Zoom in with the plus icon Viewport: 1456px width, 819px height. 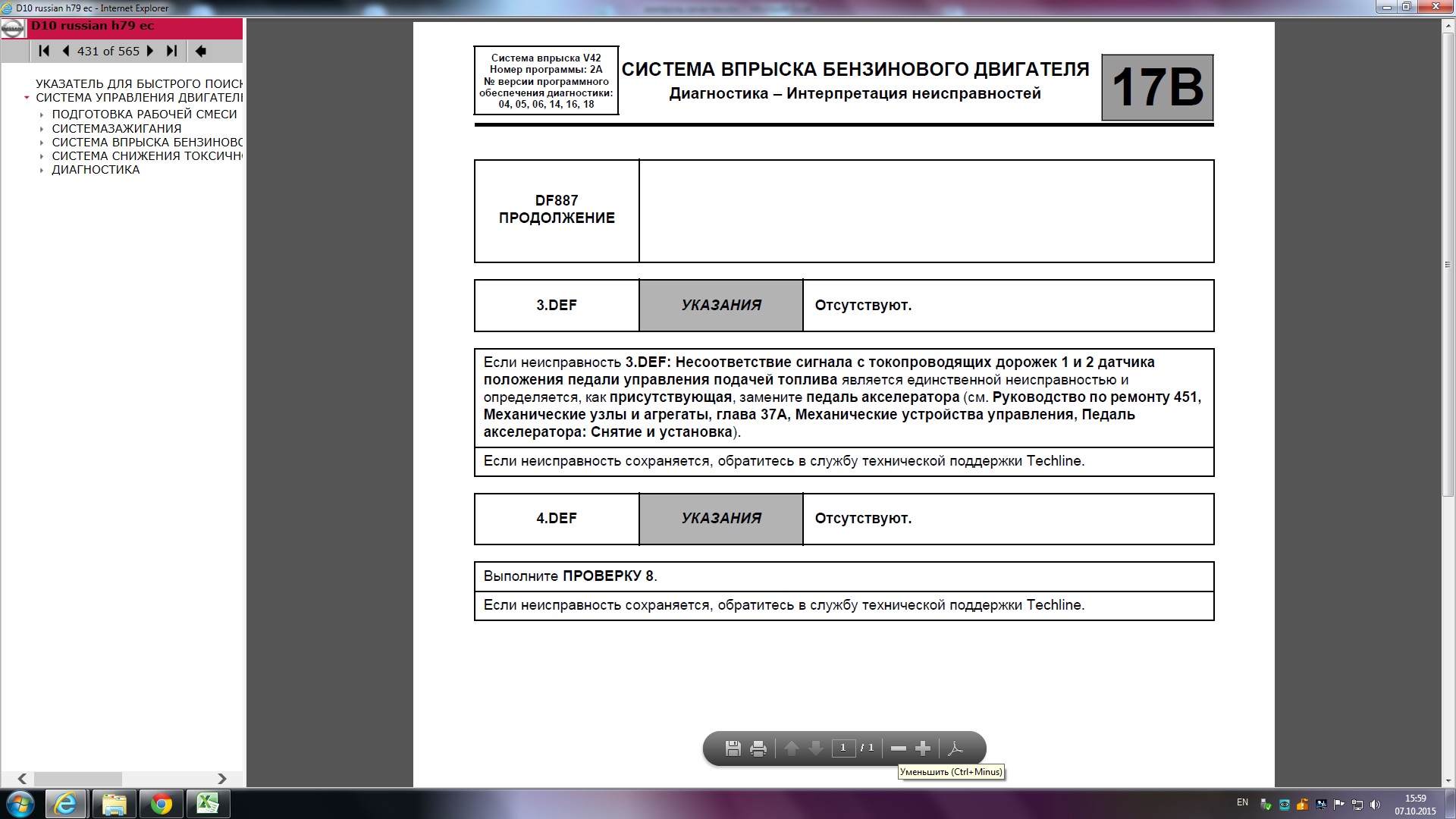(x=923, y=748)
